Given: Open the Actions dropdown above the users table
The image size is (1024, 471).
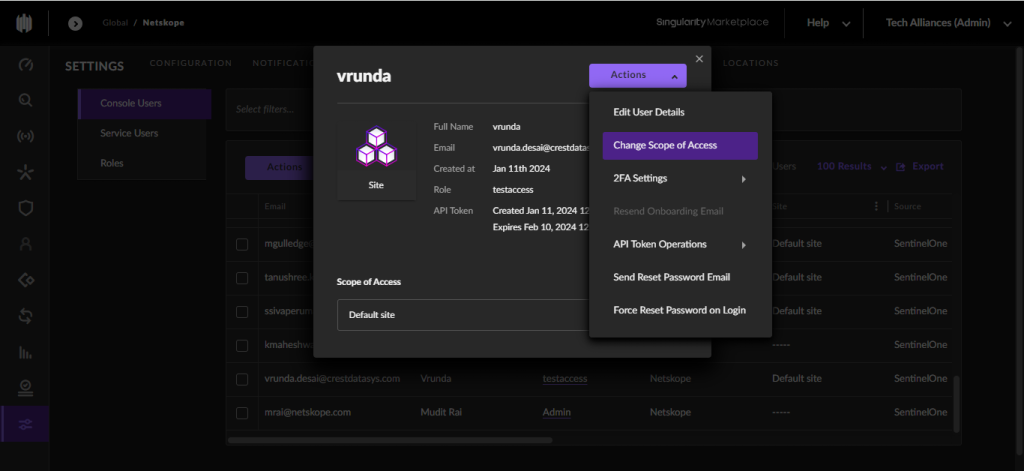Looking at the screenshot, I should tap(279, 168).
